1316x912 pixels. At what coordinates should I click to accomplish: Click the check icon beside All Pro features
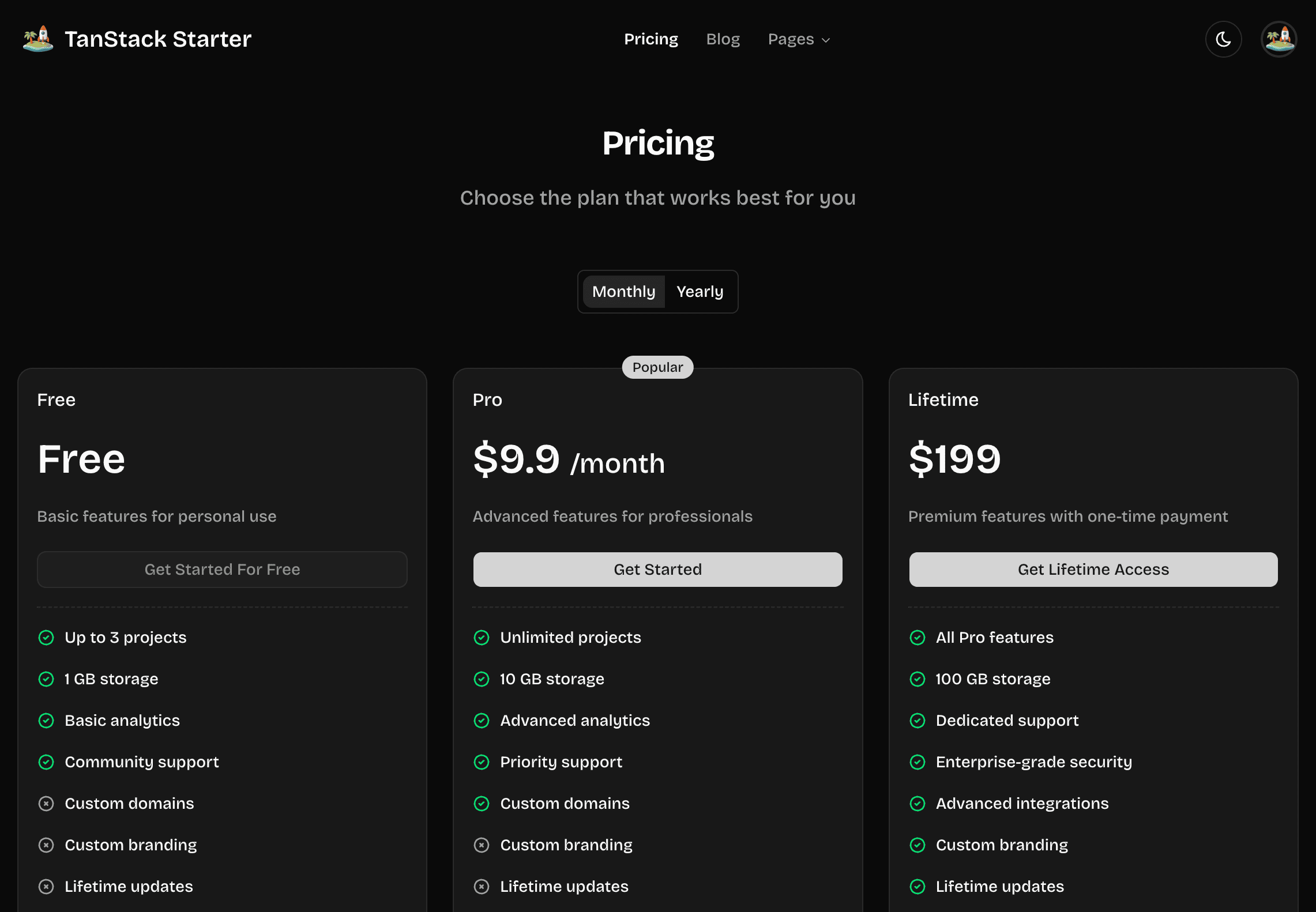click(918, 638)
